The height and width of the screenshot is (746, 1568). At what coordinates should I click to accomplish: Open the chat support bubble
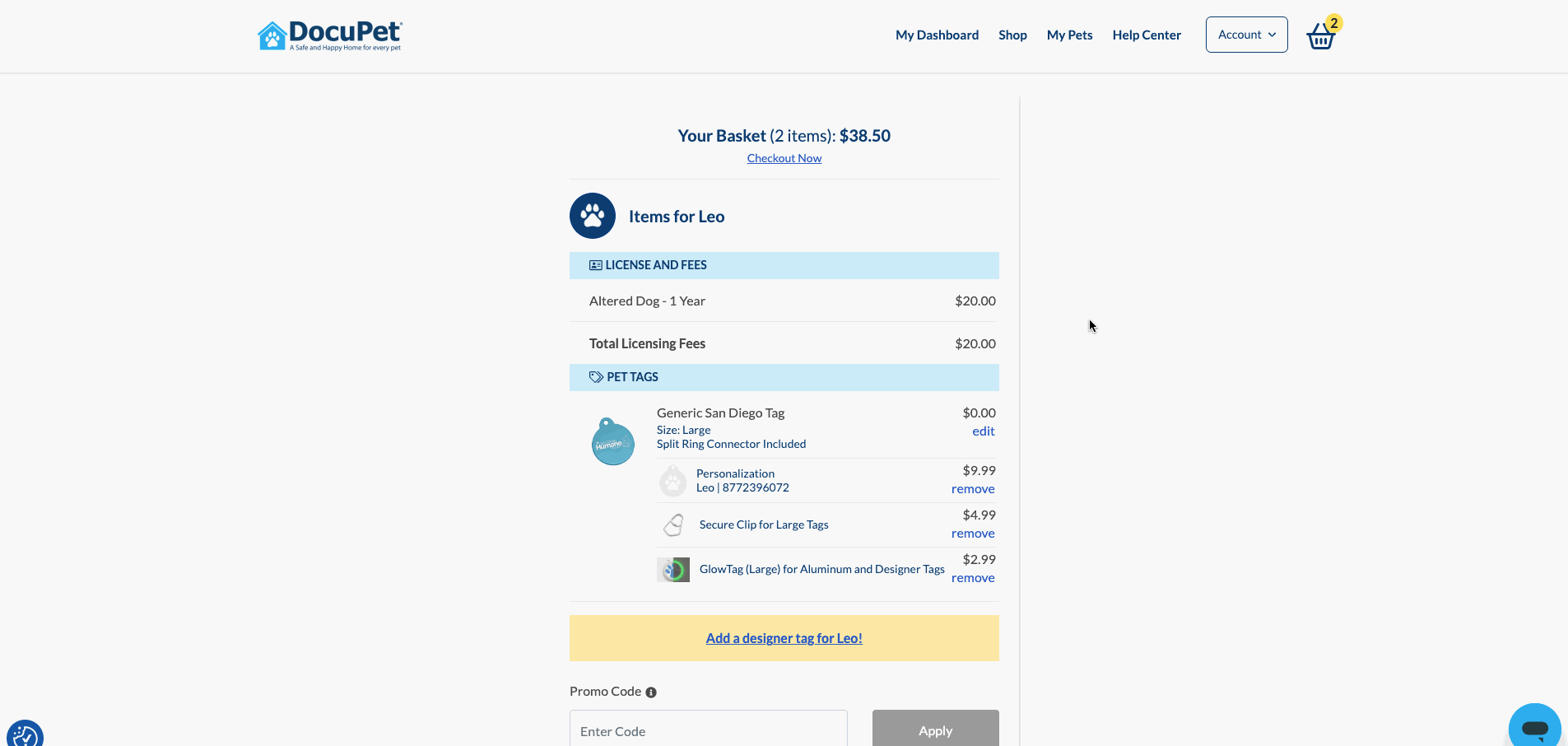(x=1535, y=728)
